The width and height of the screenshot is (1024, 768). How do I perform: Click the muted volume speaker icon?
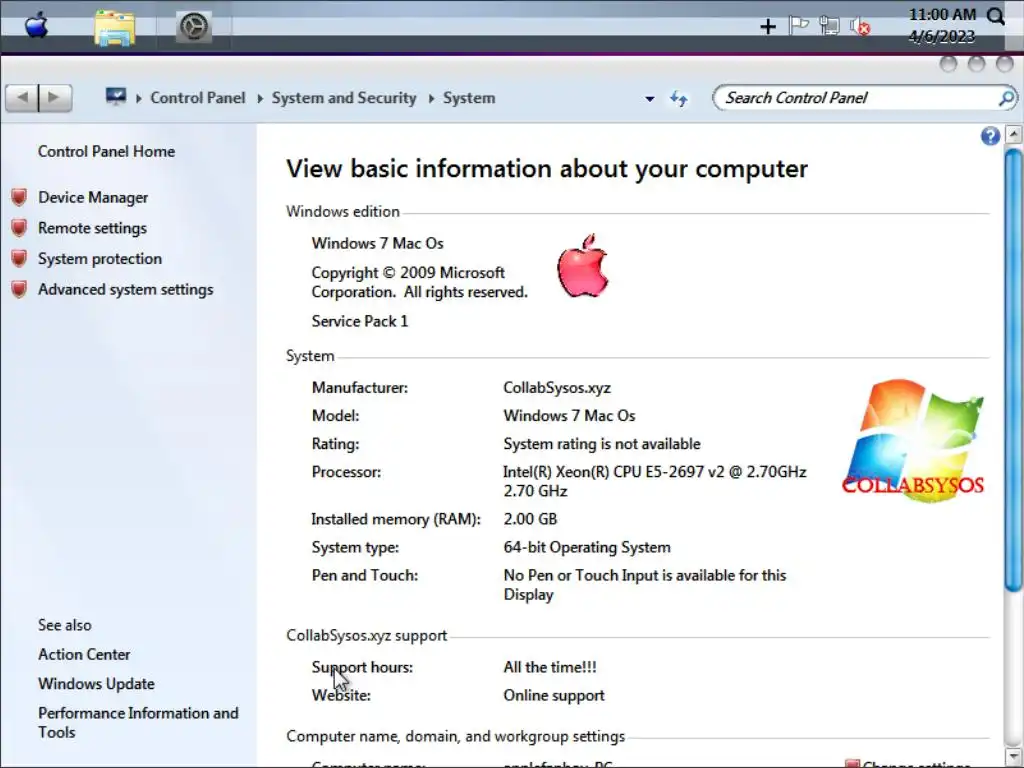860,27
